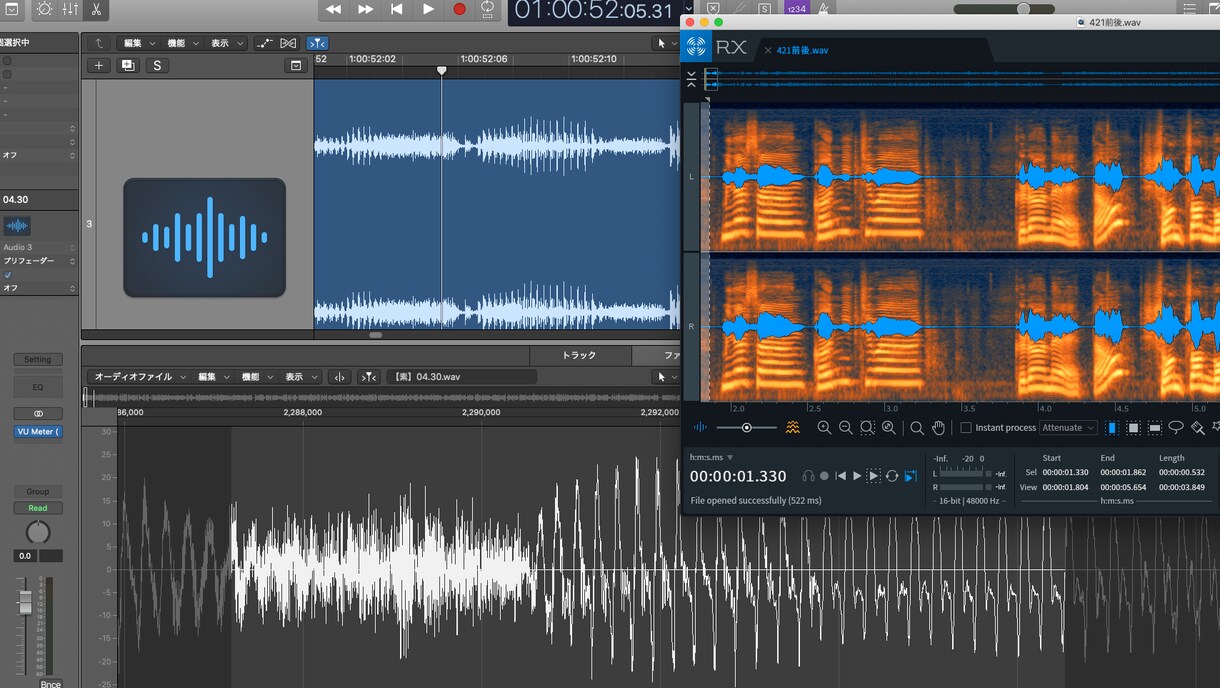1220x688 pixels.
Task: Click the zoom out magnifier in RX
Action: tap(846, 428)
